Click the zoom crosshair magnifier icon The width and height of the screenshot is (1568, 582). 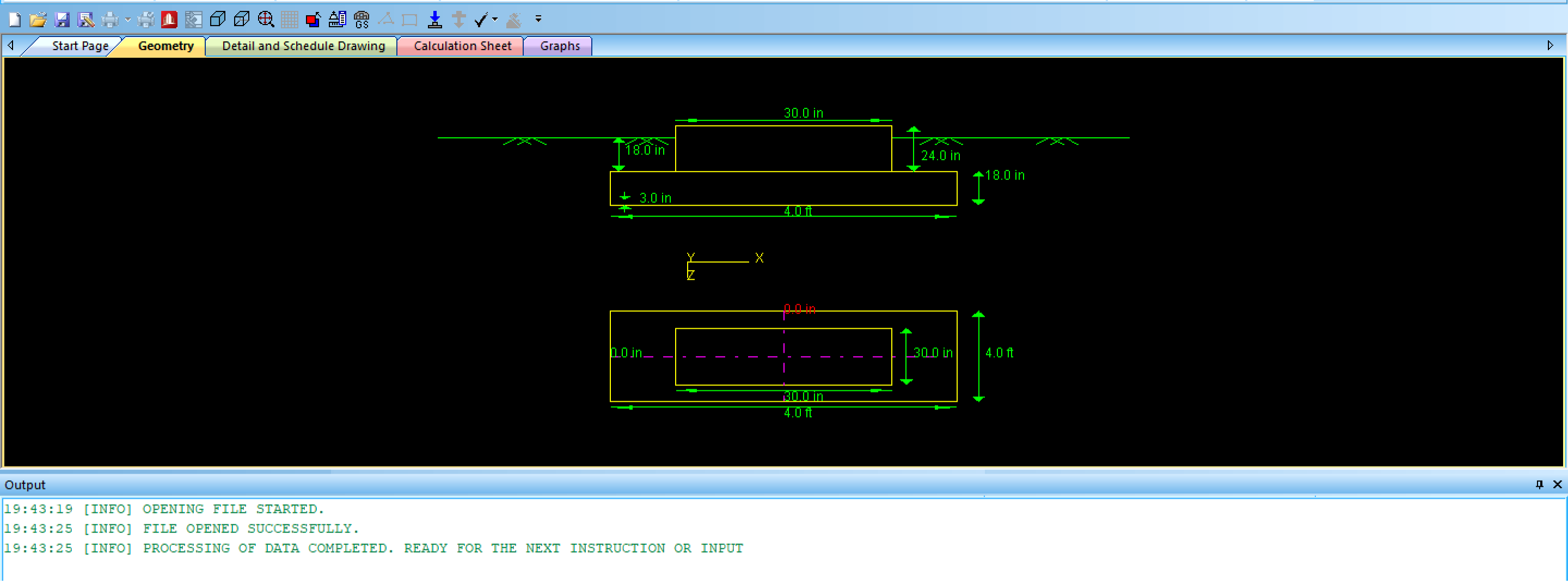pos(266,20)
